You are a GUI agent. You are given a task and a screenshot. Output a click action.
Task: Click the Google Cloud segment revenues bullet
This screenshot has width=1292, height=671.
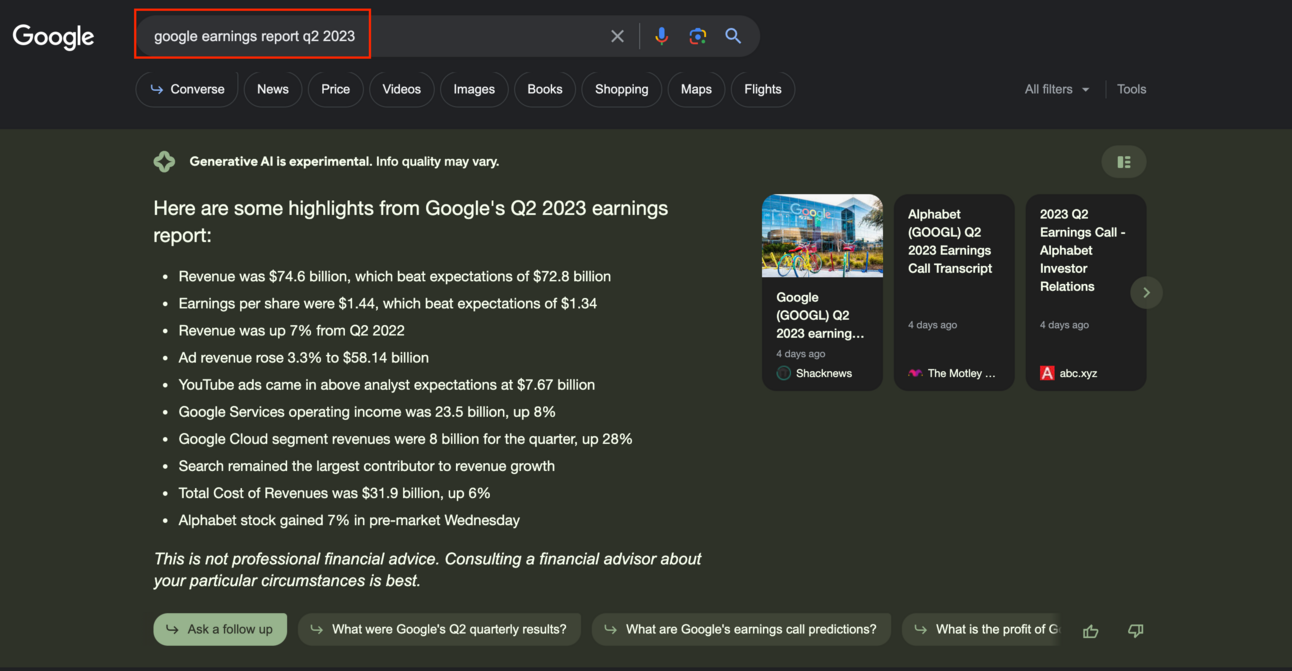pyautogui.click(x=405, y=438)
